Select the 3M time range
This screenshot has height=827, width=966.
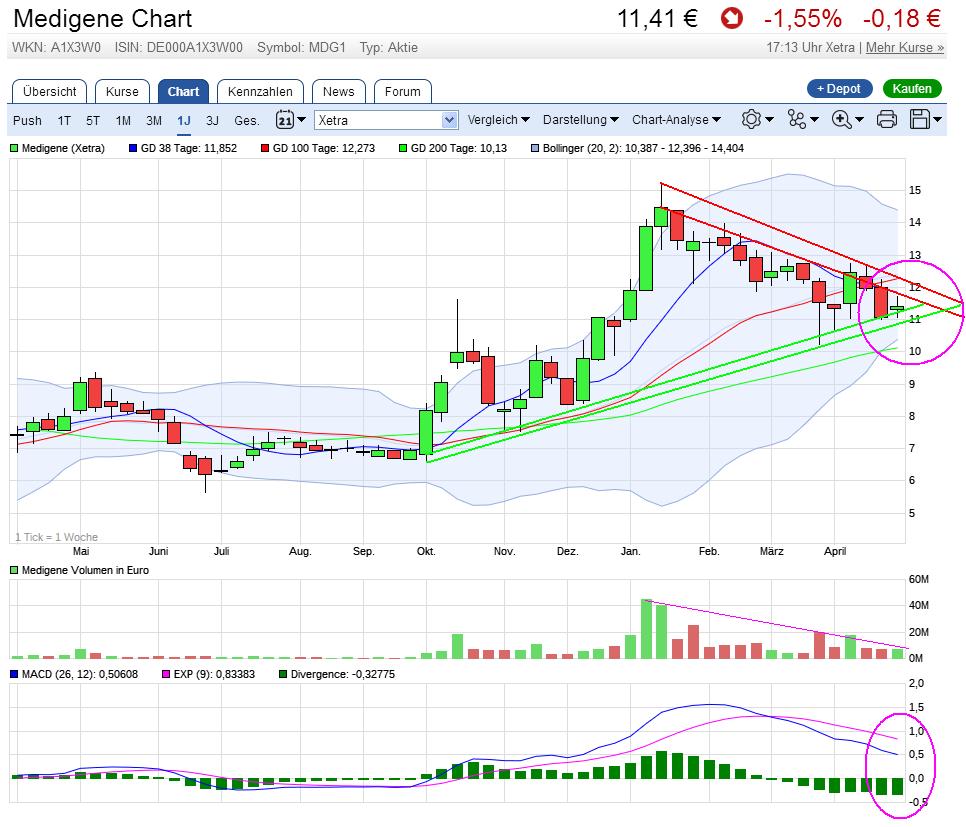[x=154, y=120]
